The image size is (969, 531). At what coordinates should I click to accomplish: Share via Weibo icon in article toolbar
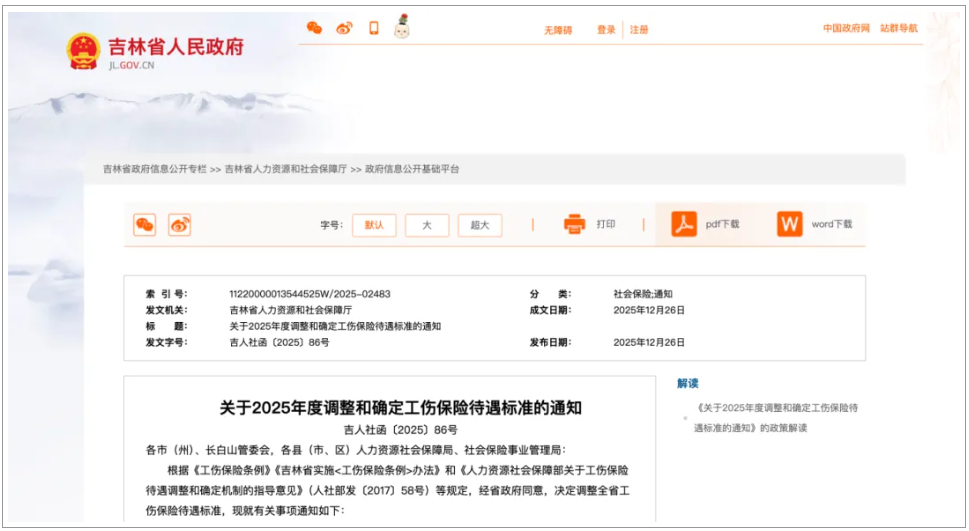(179, 225)
